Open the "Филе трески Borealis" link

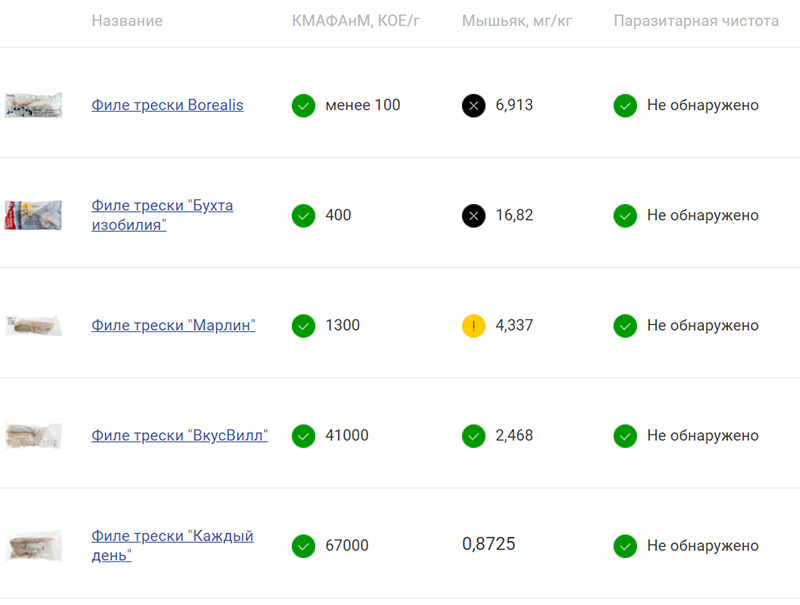167,105
